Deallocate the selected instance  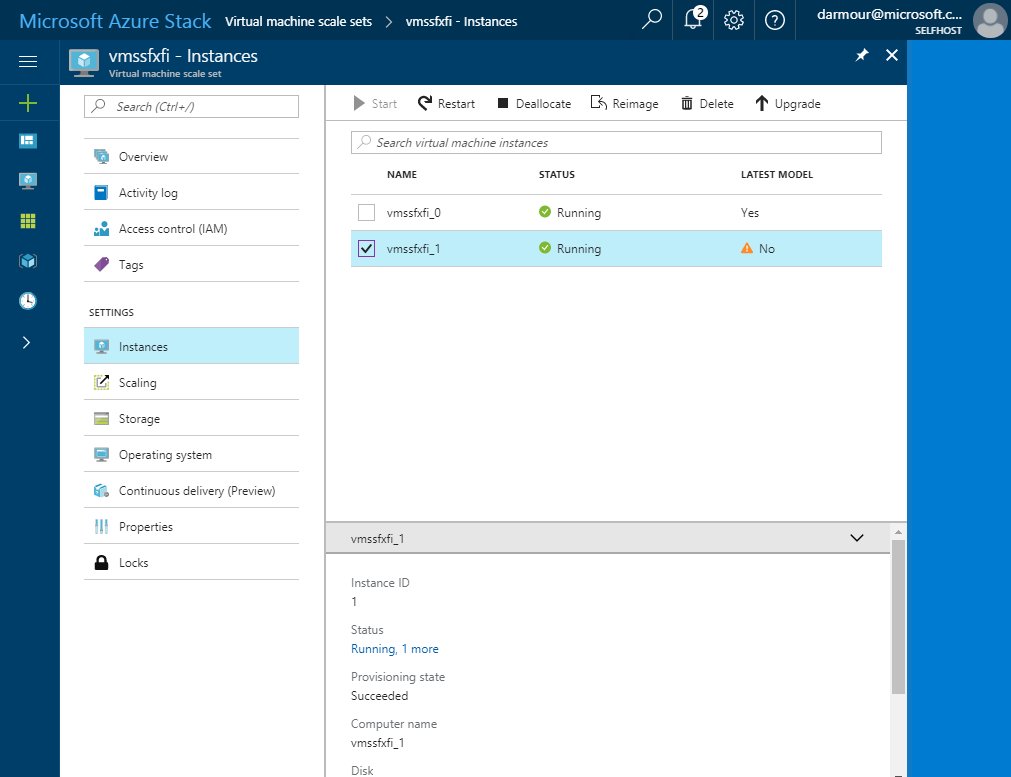(x=534, y=104)
